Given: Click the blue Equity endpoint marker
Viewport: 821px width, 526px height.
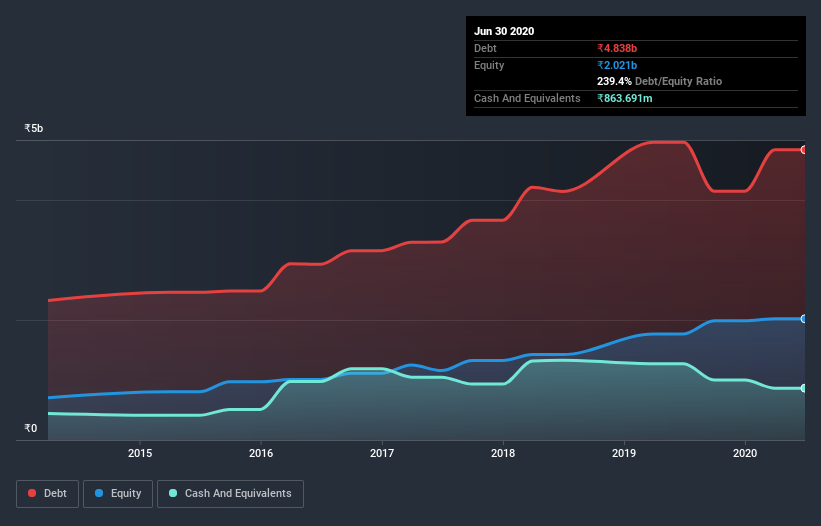Looking at the screenshot, I should click(x=804, y=319).
